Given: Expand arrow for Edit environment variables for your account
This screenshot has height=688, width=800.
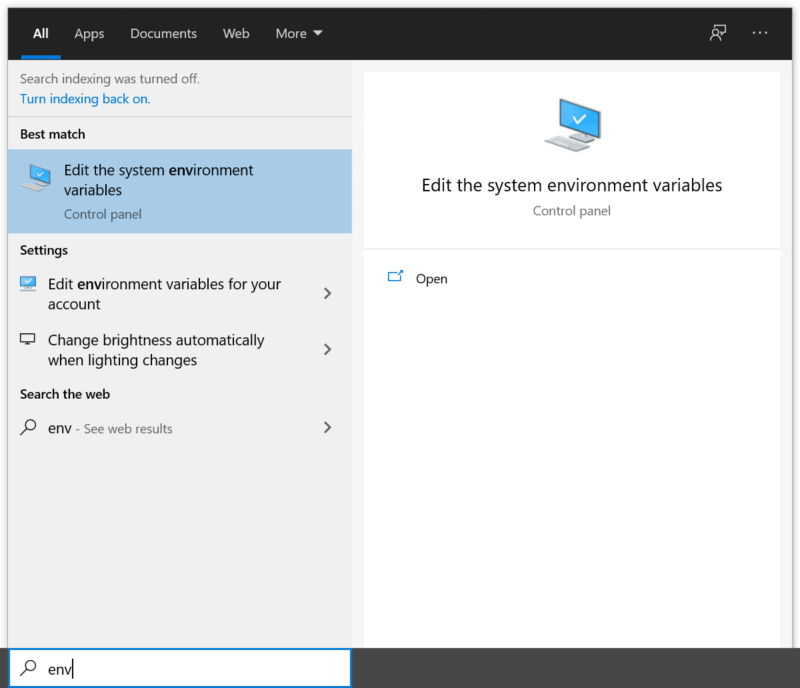Looking at the screenshot, I should click(328, 293).
